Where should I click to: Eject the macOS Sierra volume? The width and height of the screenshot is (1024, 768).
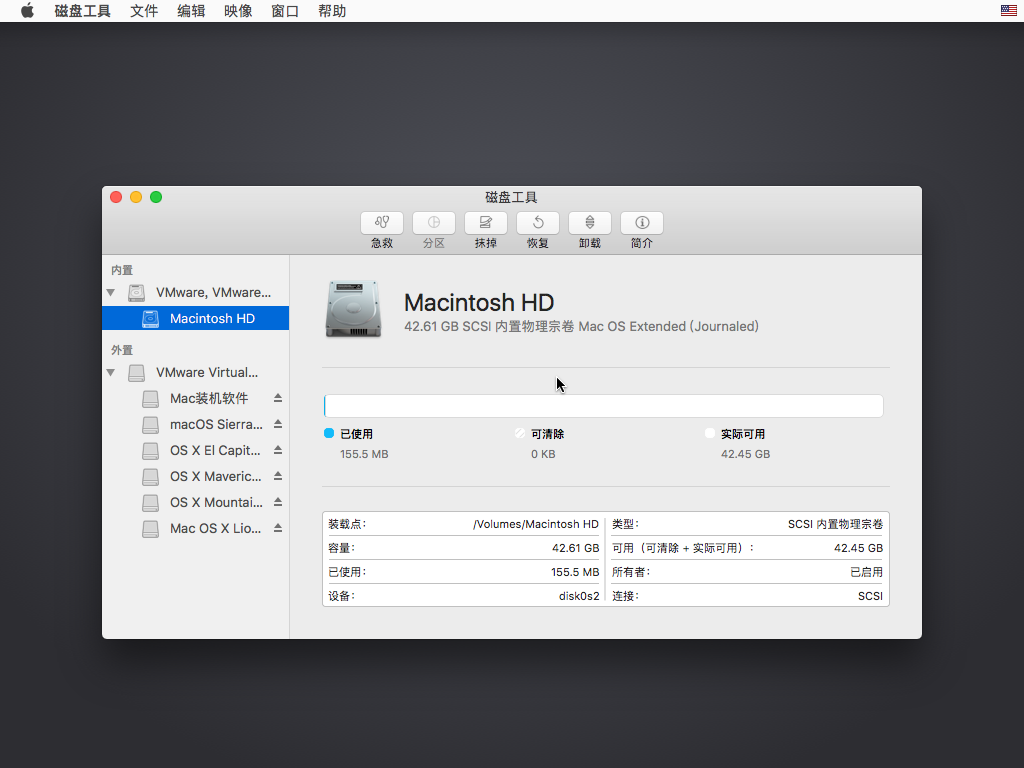(278, 424)
